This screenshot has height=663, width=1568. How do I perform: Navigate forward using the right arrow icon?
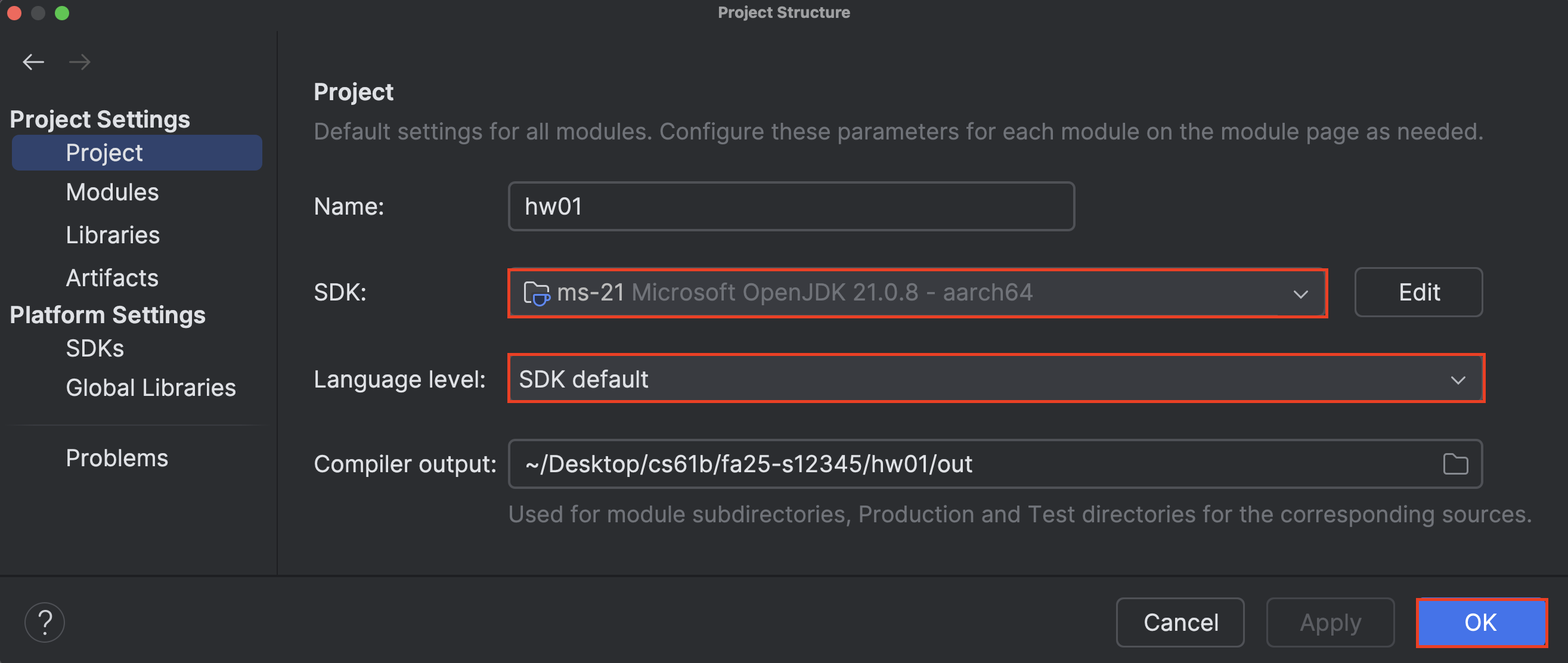(x=80, y=61)
